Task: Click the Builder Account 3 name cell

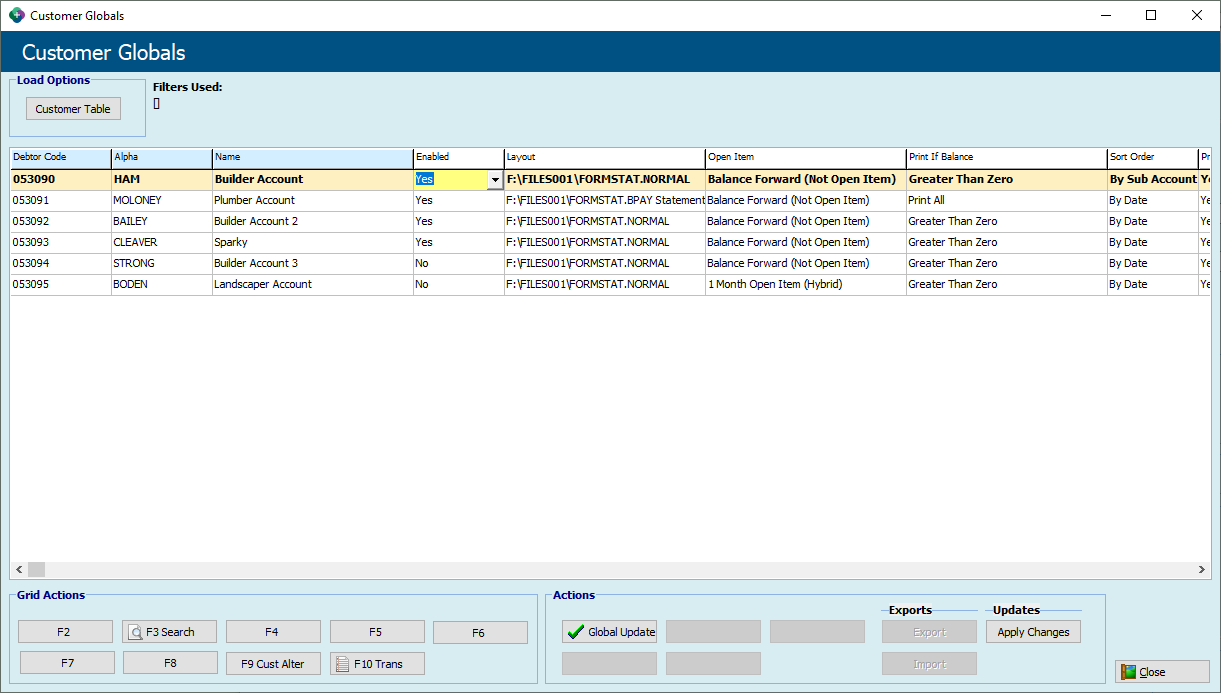Action: coord(313,263)
